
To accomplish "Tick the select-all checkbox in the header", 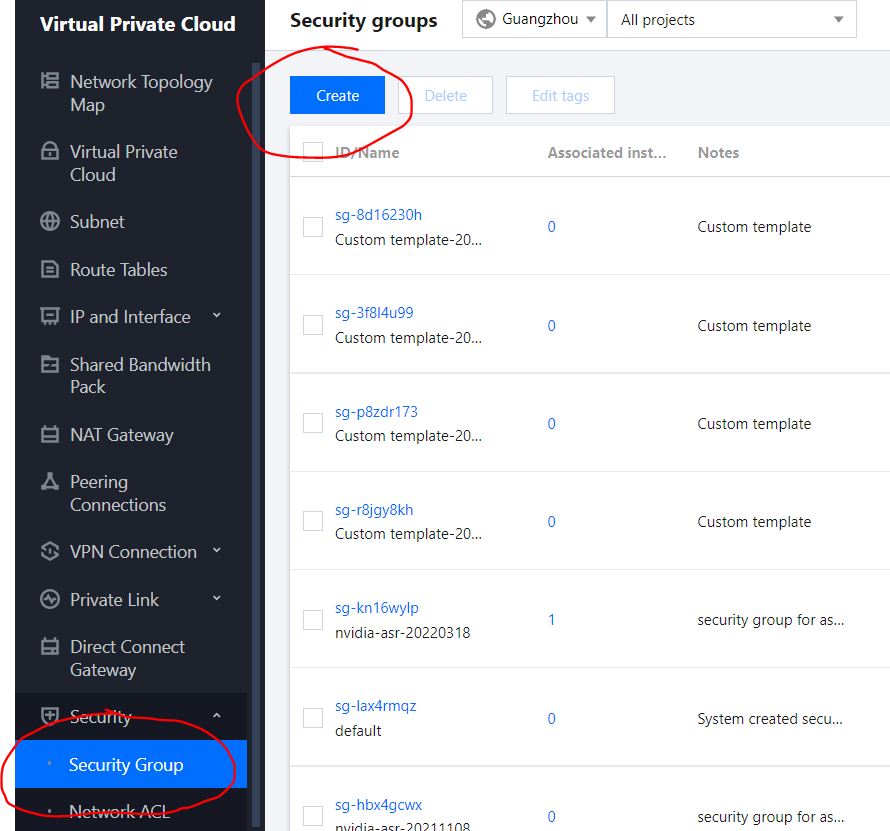I will (312, 152).
